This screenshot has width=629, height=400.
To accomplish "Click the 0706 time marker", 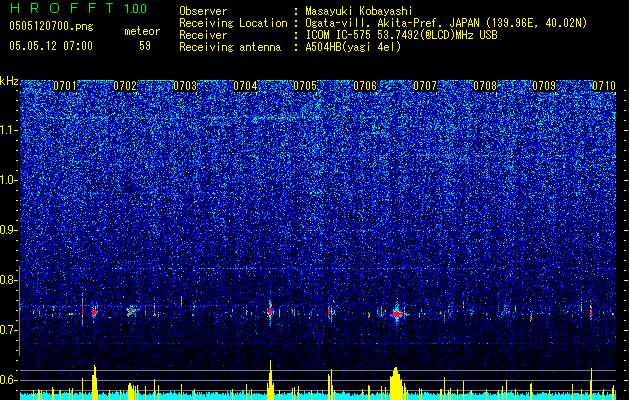I will coord(365,86).
